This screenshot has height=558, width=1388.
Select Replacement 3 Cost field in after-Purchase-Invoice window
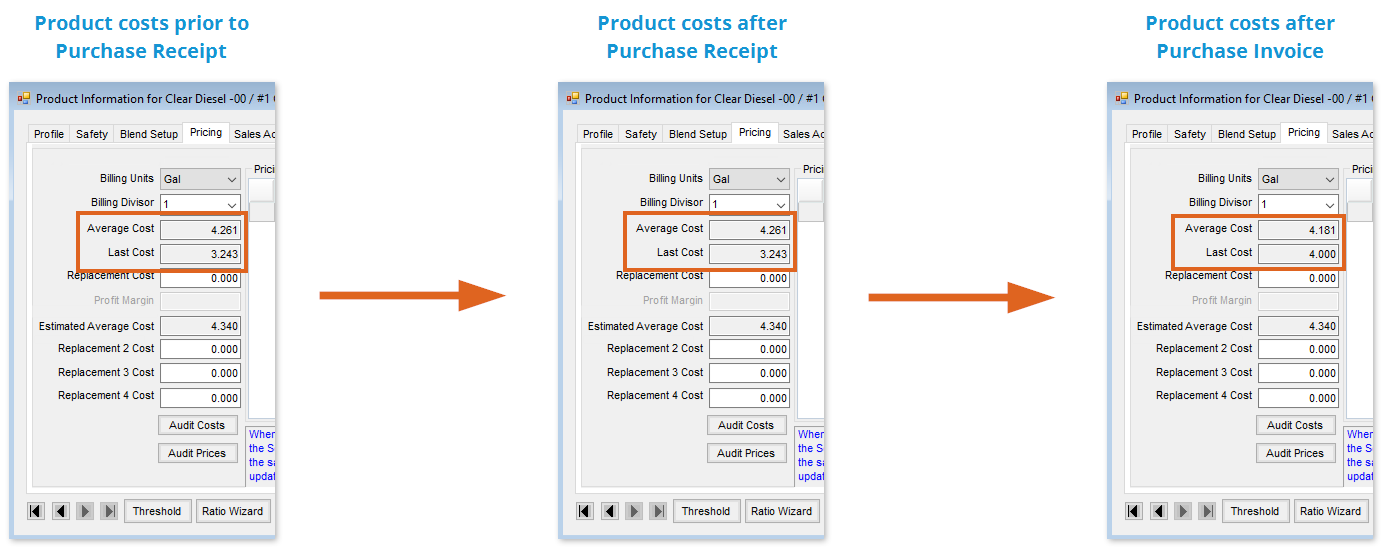1298,373
